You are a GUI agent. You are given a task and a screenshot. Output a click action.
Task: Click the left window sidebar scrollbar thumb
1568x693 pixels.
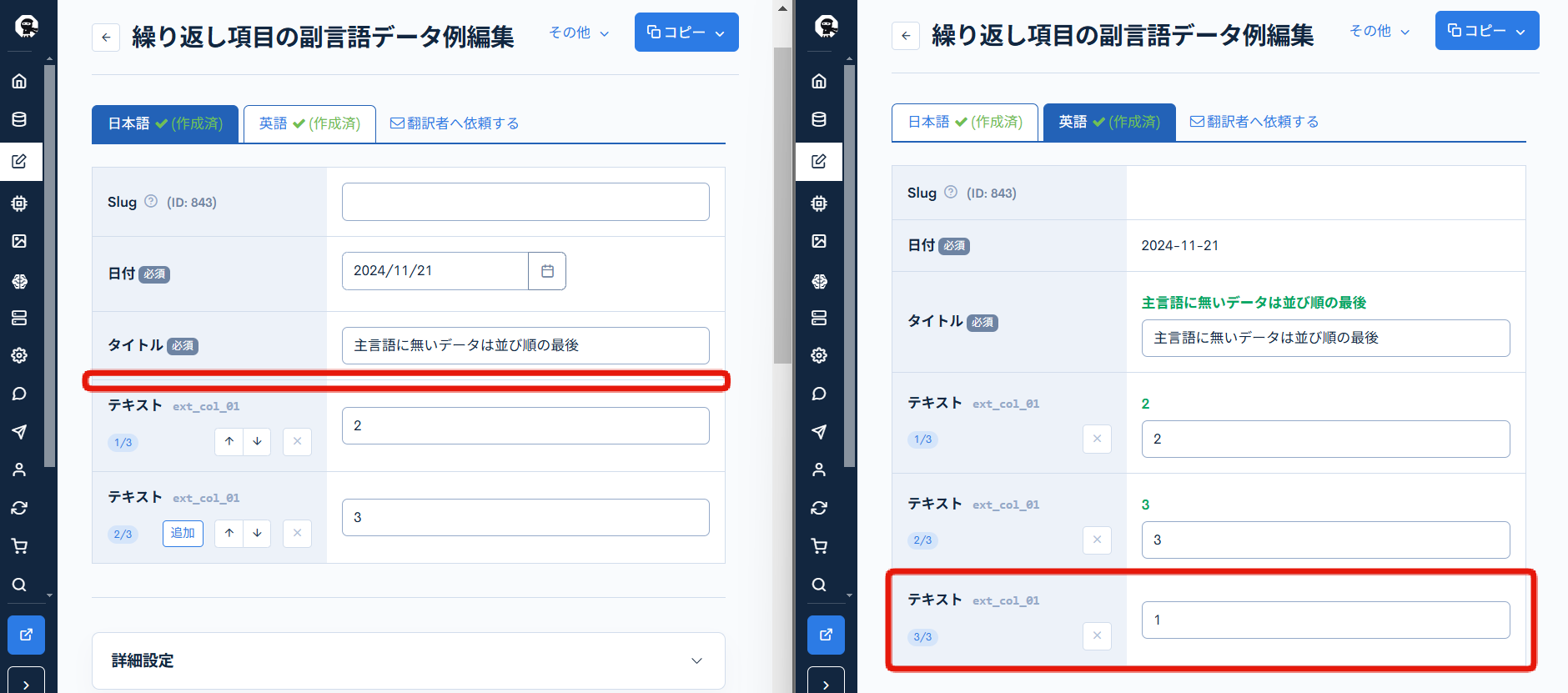(x=50, y=266)
